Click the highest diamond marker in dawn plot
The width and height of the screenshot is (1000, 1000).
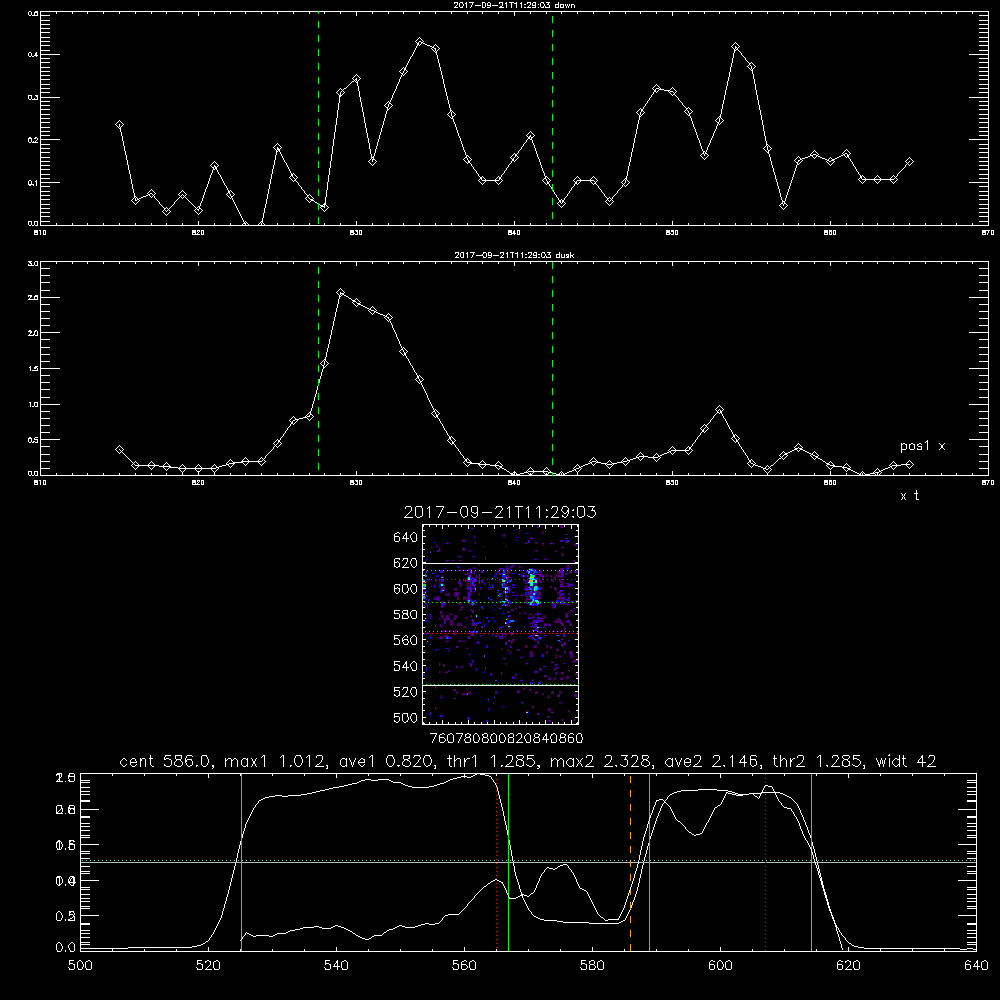pos(420,41)
